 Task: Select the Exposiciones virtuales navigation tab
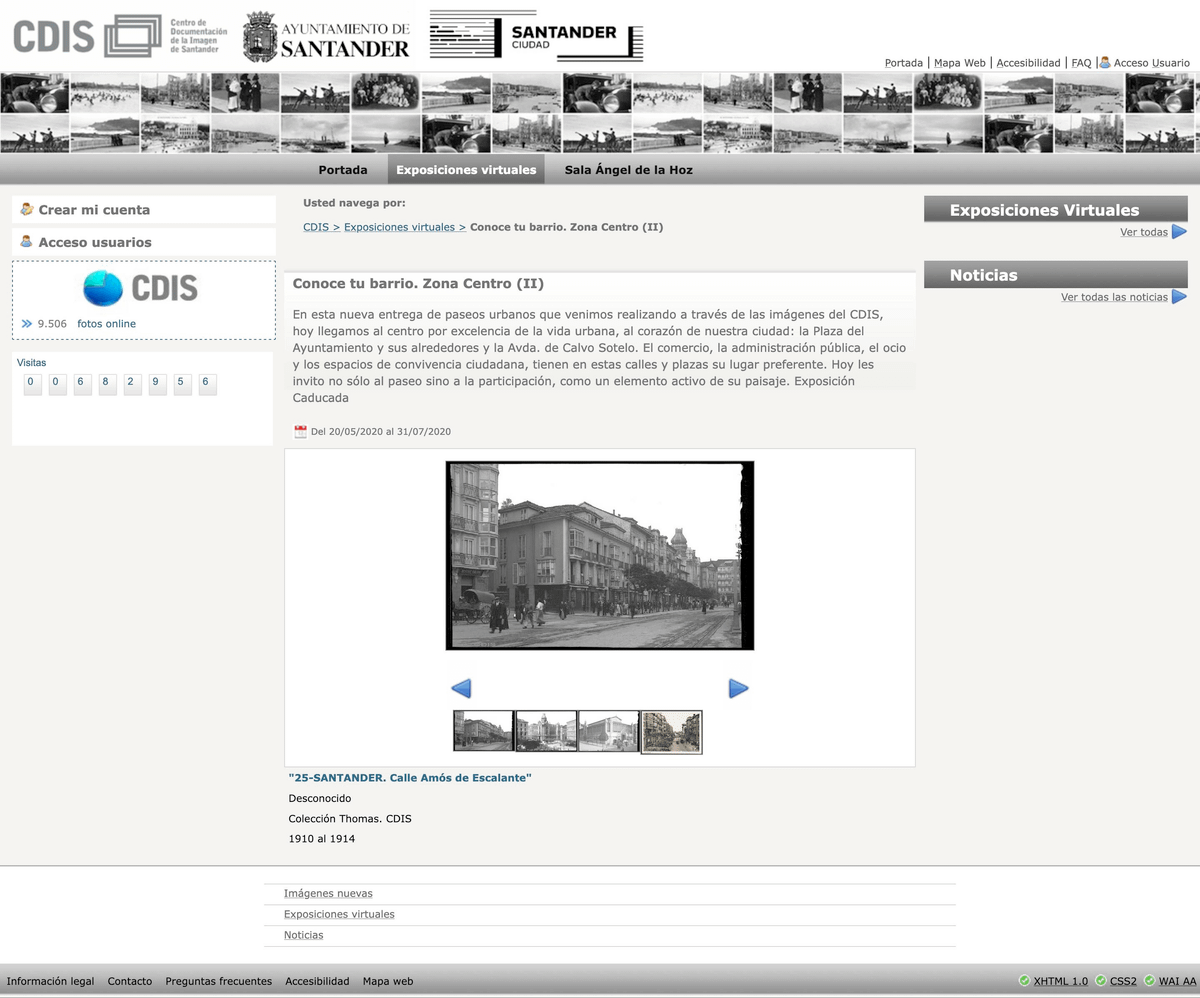click(466, 170)
